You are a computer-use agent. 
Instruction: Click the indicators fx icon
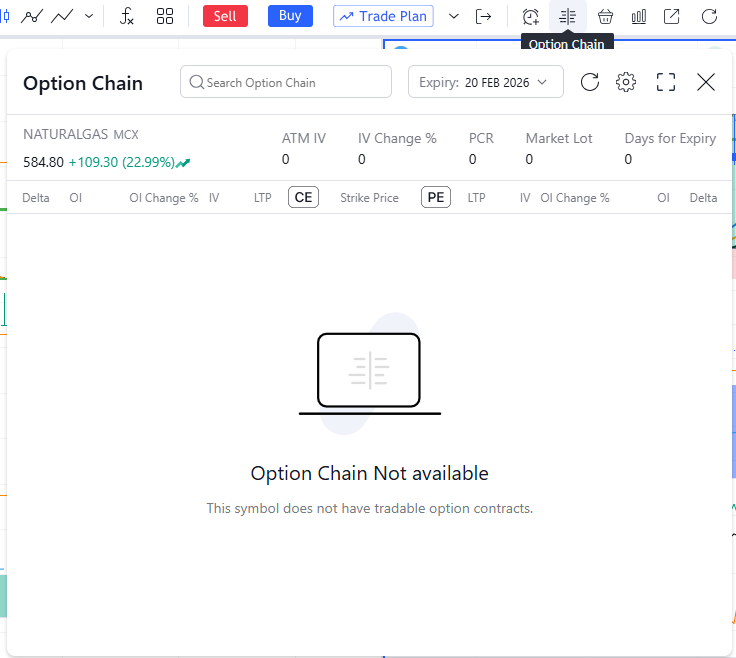(x=127, y=16)
